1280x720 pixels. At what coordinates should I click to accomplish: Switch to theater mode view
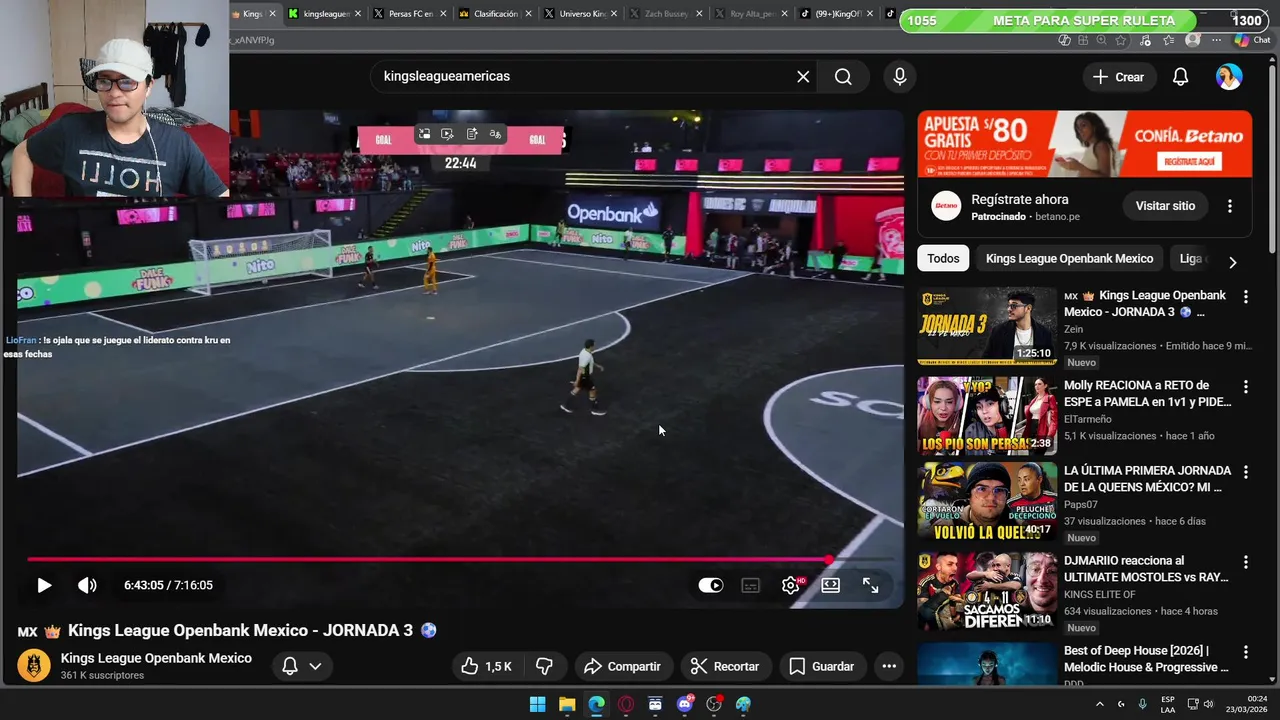830,585
